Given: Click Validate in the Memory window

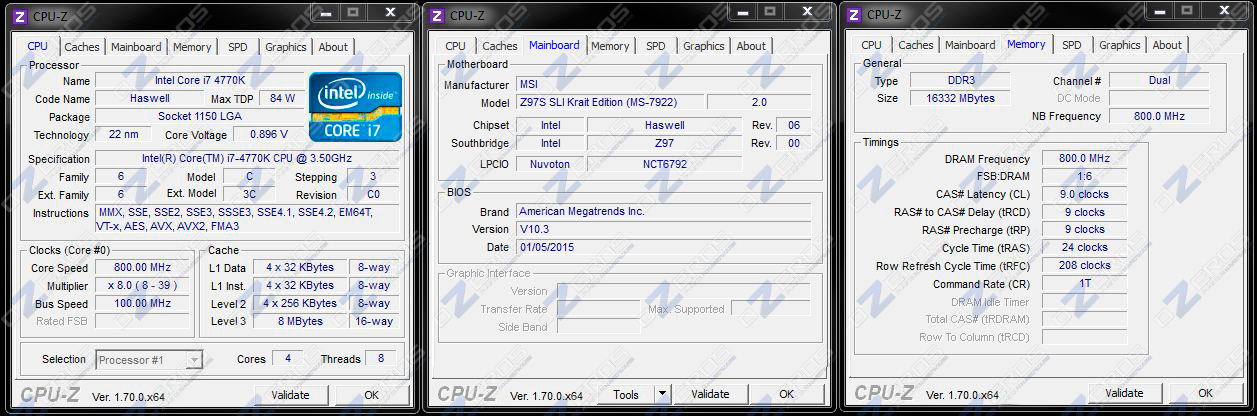Looking at the screenshot, I should click(x=1125, y=393).
